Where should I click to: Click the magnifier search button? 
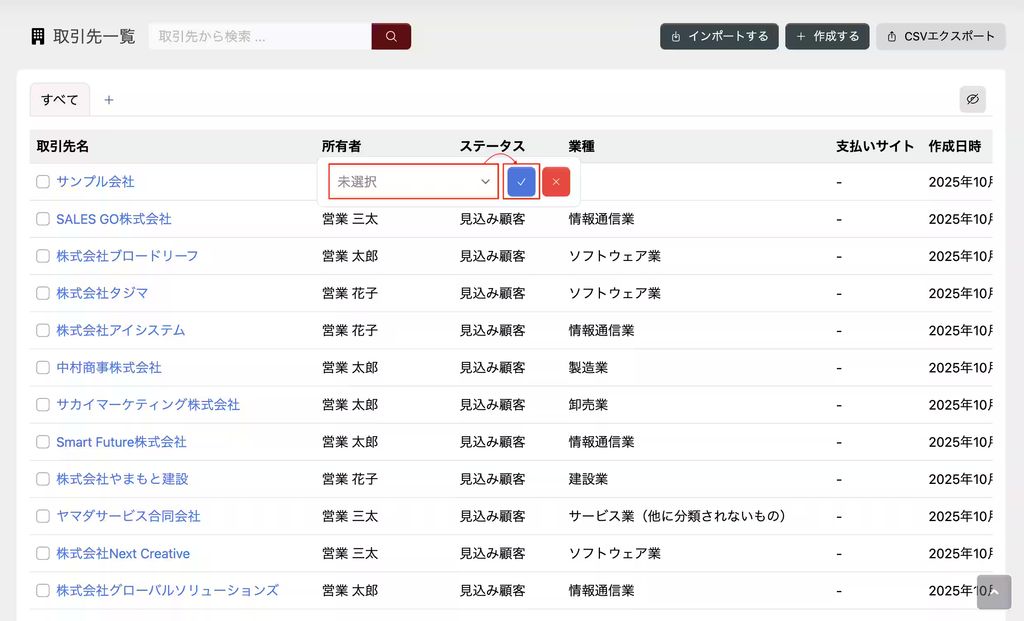pyautogui.click(x=391, y=37)
